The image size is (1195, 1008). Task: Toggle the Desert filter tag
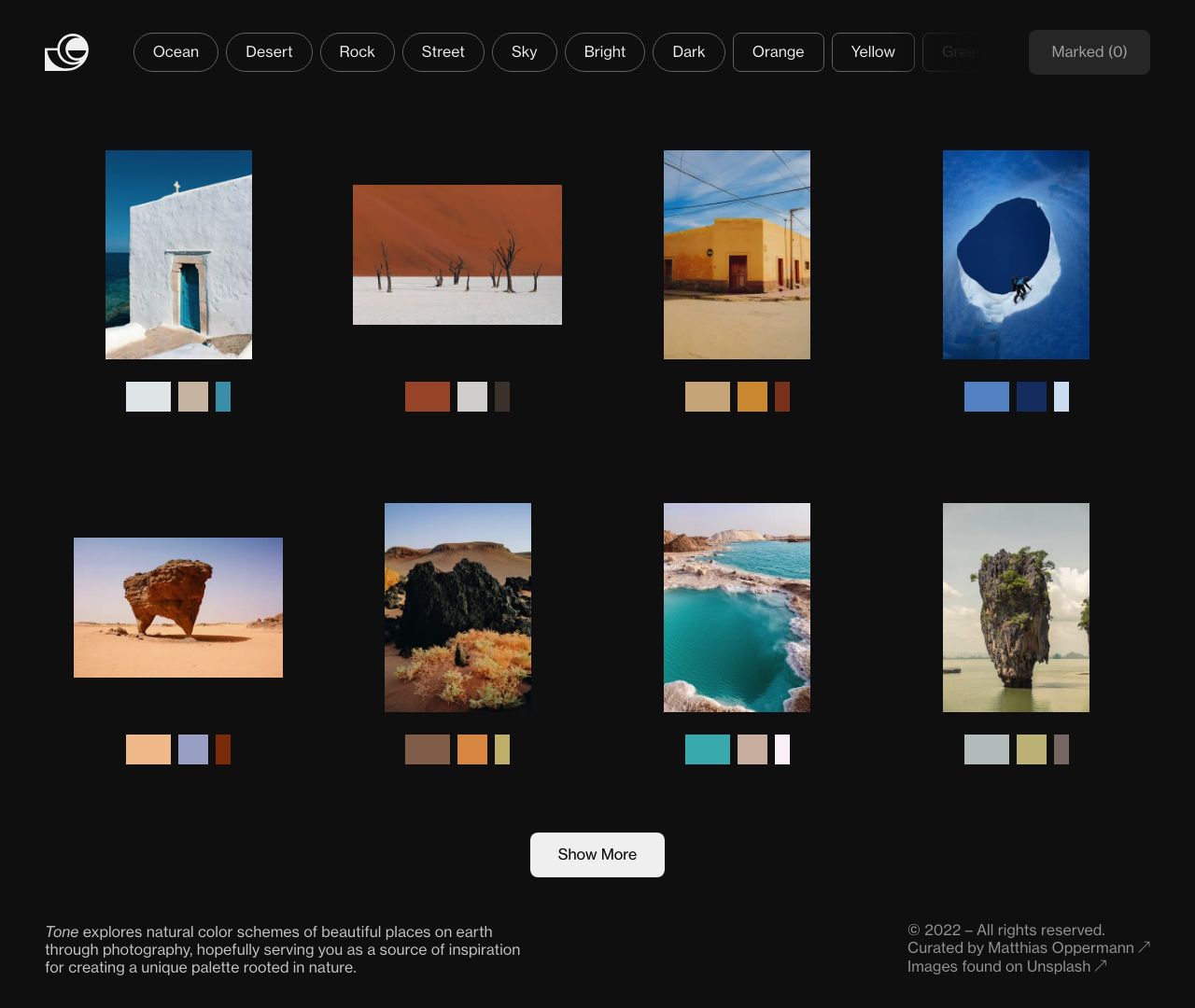pos(269,52)
